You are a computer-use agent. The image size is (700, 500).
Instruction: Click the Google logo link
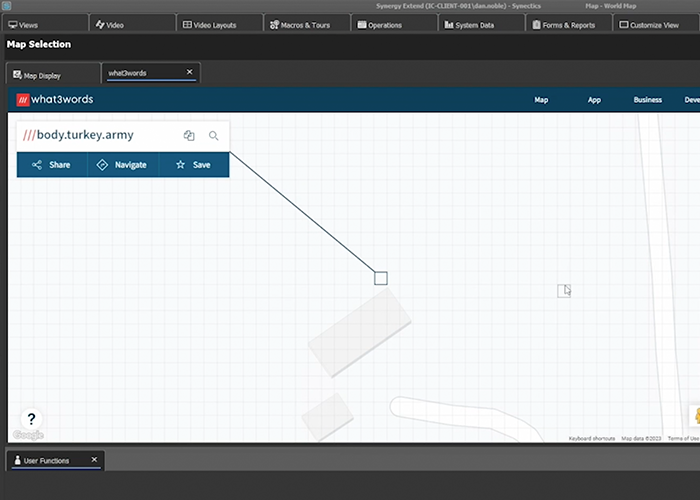tap(28, 435)
